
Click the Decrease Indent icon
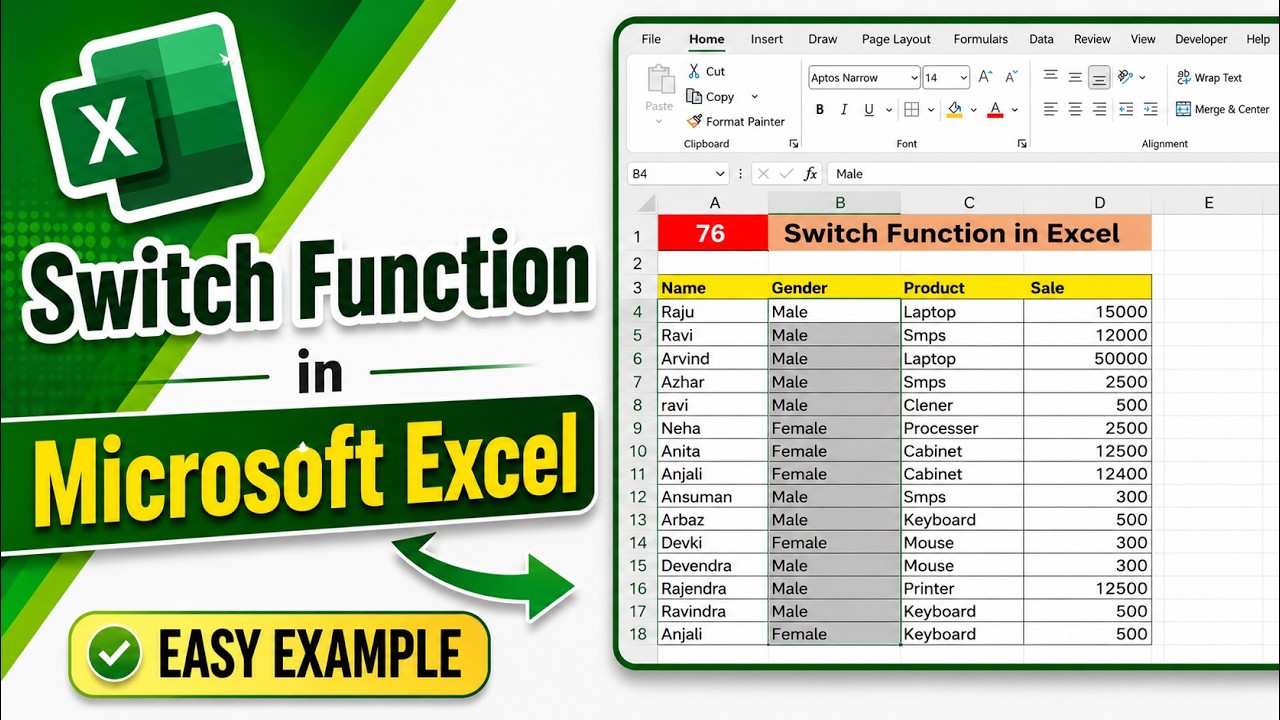coord(1126,109)
